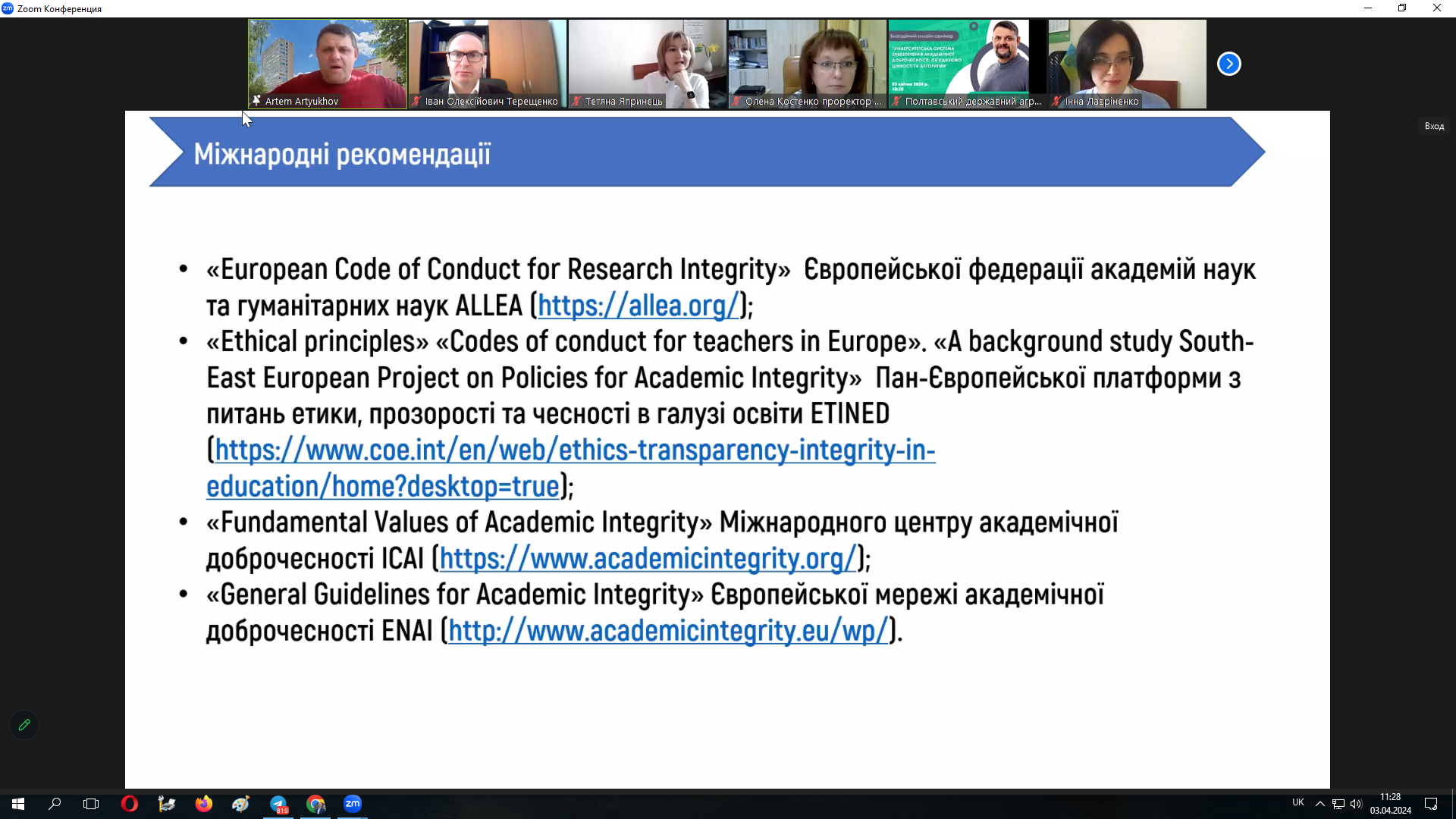Open the taskbar clock and date
Screen dimensions: 1456x819
pyautogui.click(x=1390, y=804)
